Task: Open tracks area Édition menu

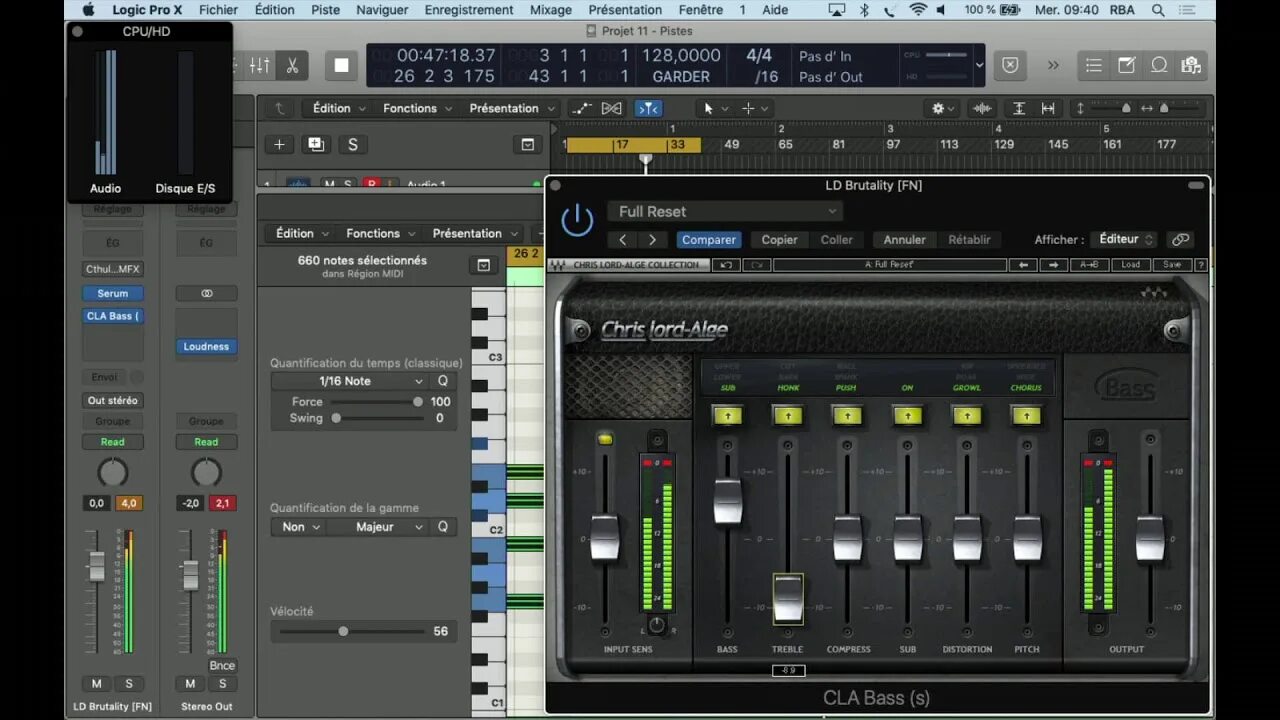Action: point(339,108)
